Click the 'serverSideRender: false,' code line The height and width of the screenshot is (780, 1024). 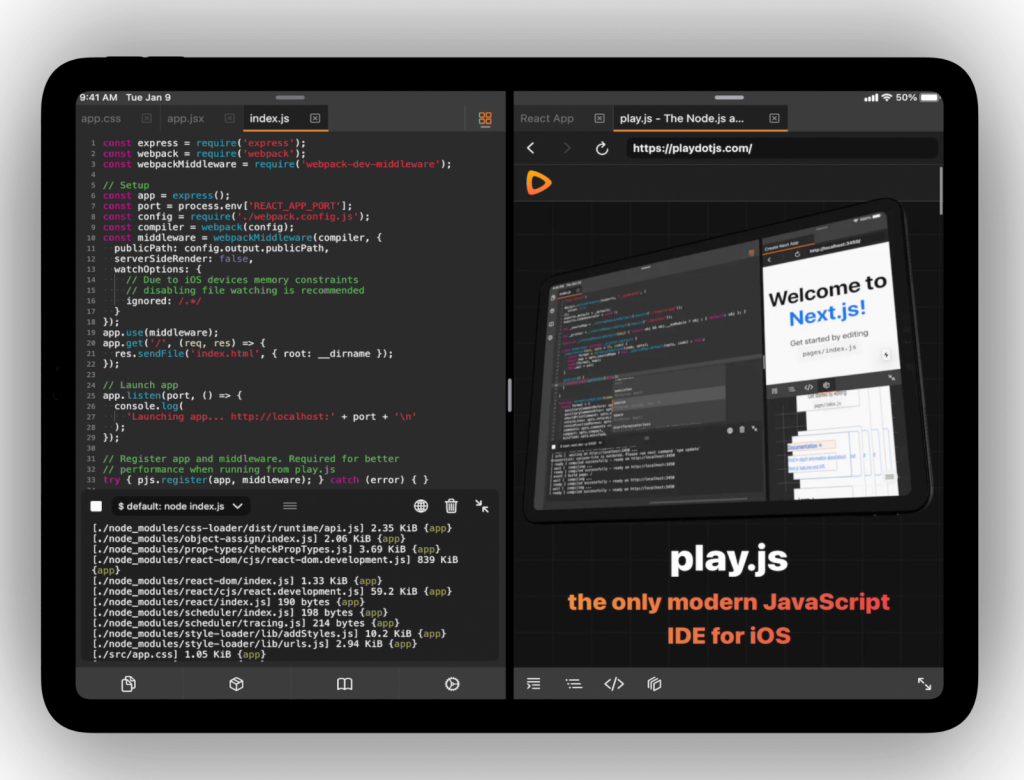(x=184, y=259)
